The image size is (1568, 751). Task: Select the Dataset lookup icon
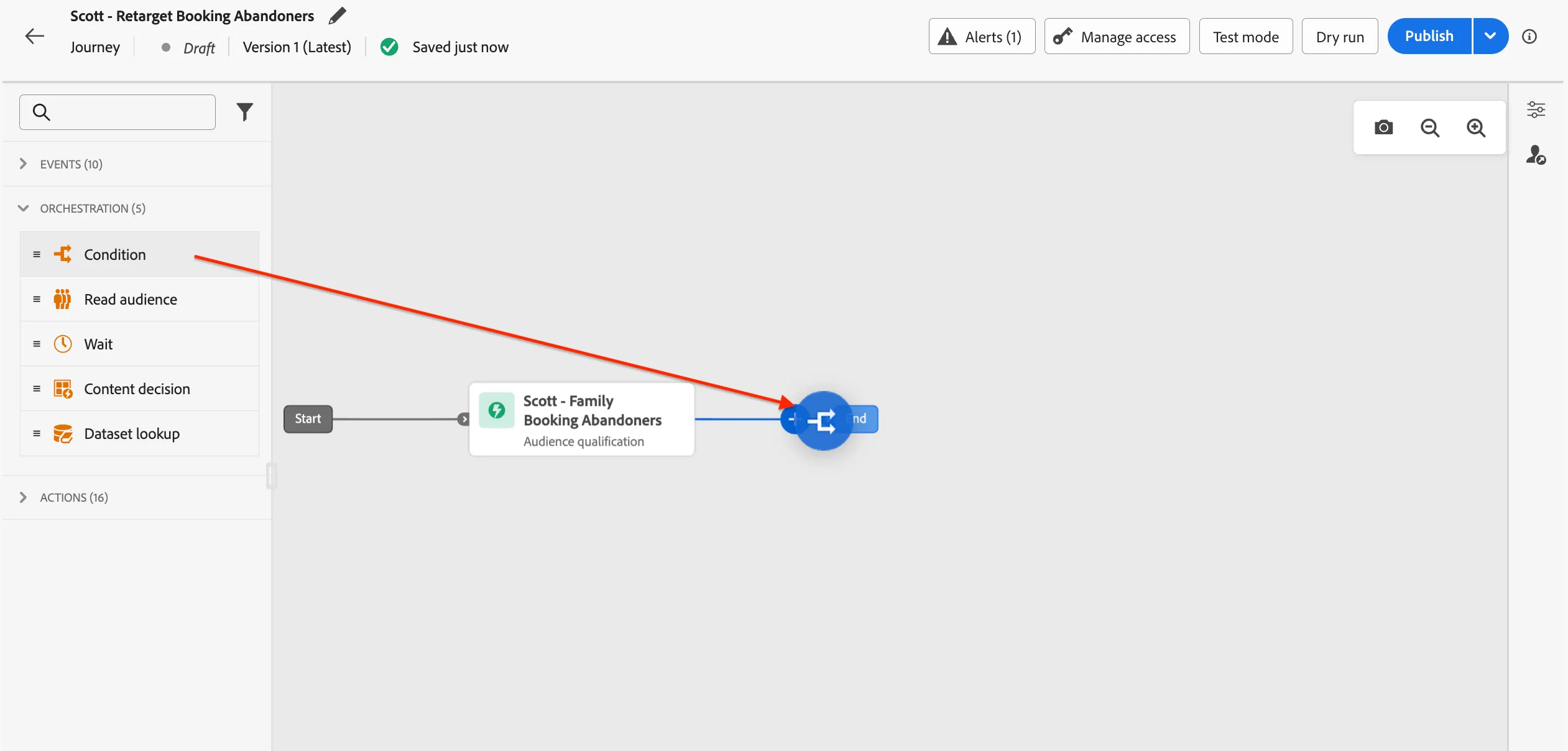coord(63,433)
